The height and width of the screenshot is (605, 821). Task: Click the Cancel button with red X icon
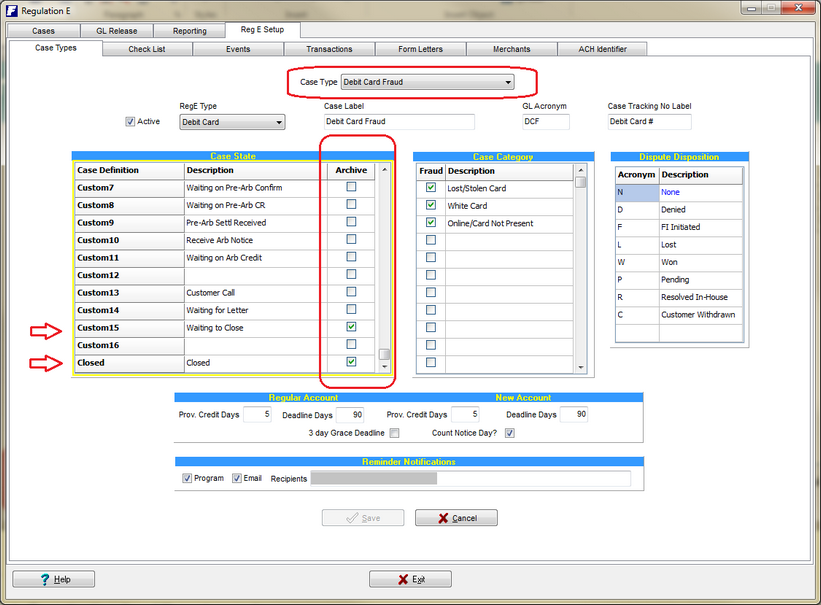[456, 518]
